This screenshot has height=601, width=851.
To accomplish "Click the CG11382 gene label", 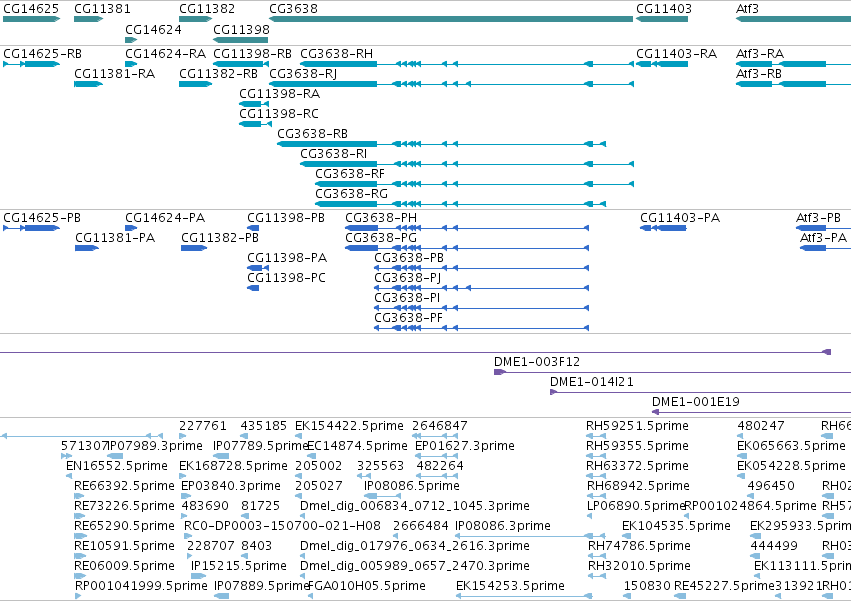I will click(x=207, y=9).
